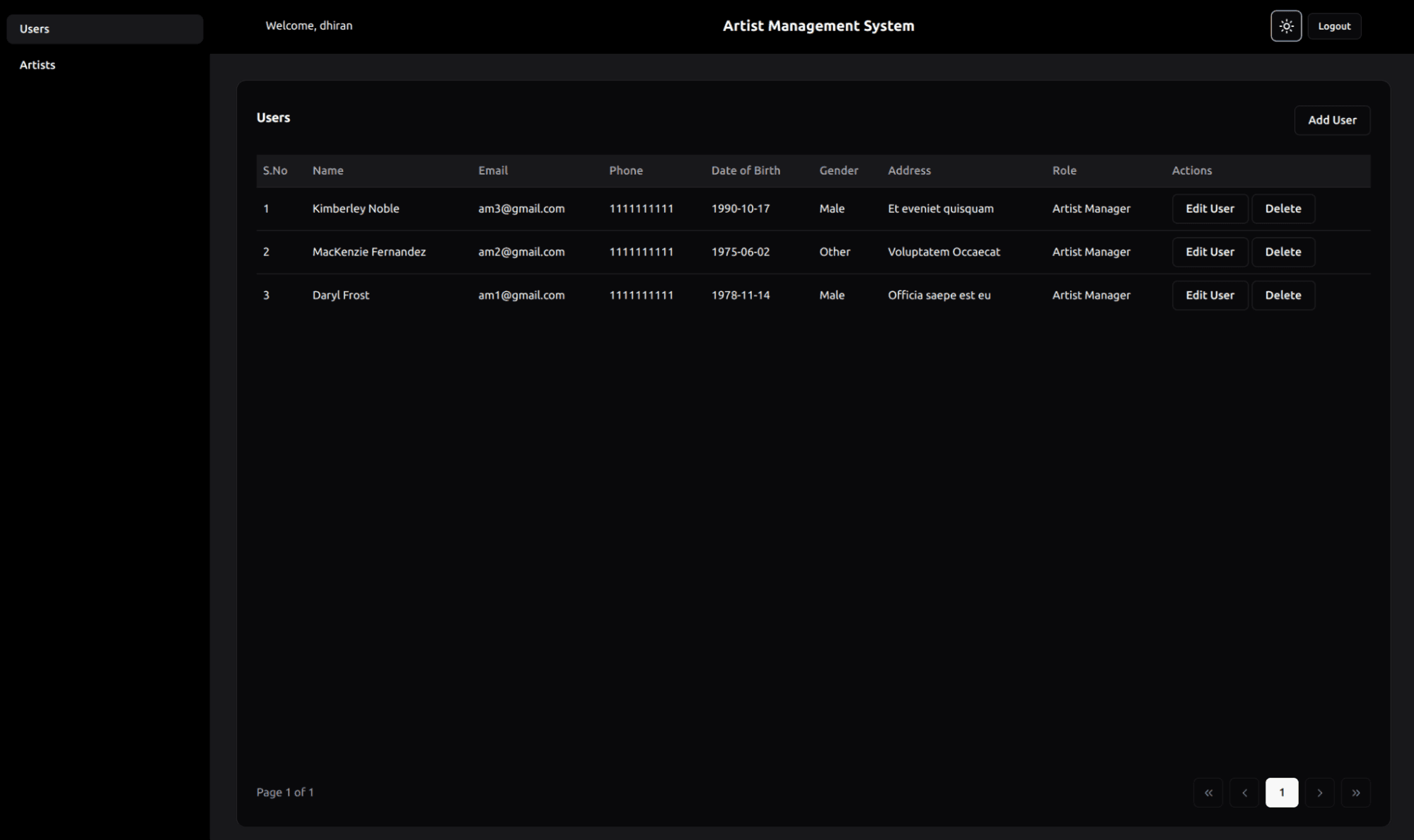Jump to first page using double-left chevron

pos(1208,793)
